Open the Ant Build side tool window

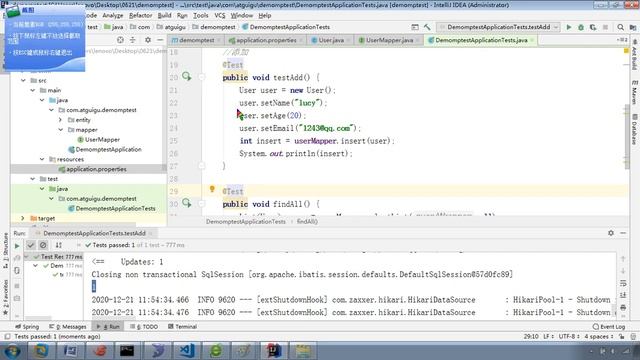tap(634, 55)
